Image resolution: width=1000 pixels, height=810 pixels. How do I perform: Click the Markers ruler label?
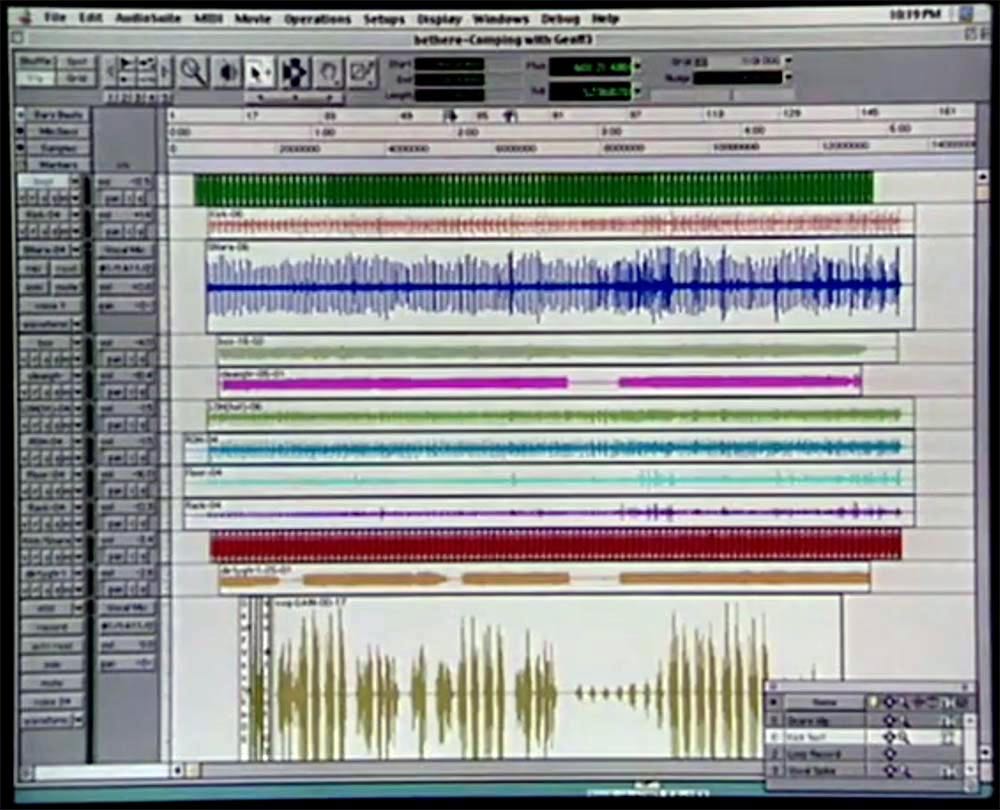(x=58, y=163)
